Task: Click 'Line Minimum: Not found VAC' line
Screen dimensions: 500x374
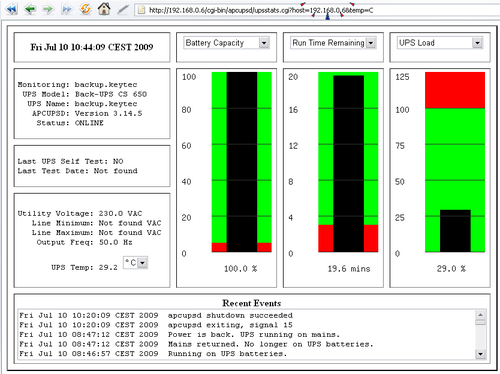Action: [97, 223]
